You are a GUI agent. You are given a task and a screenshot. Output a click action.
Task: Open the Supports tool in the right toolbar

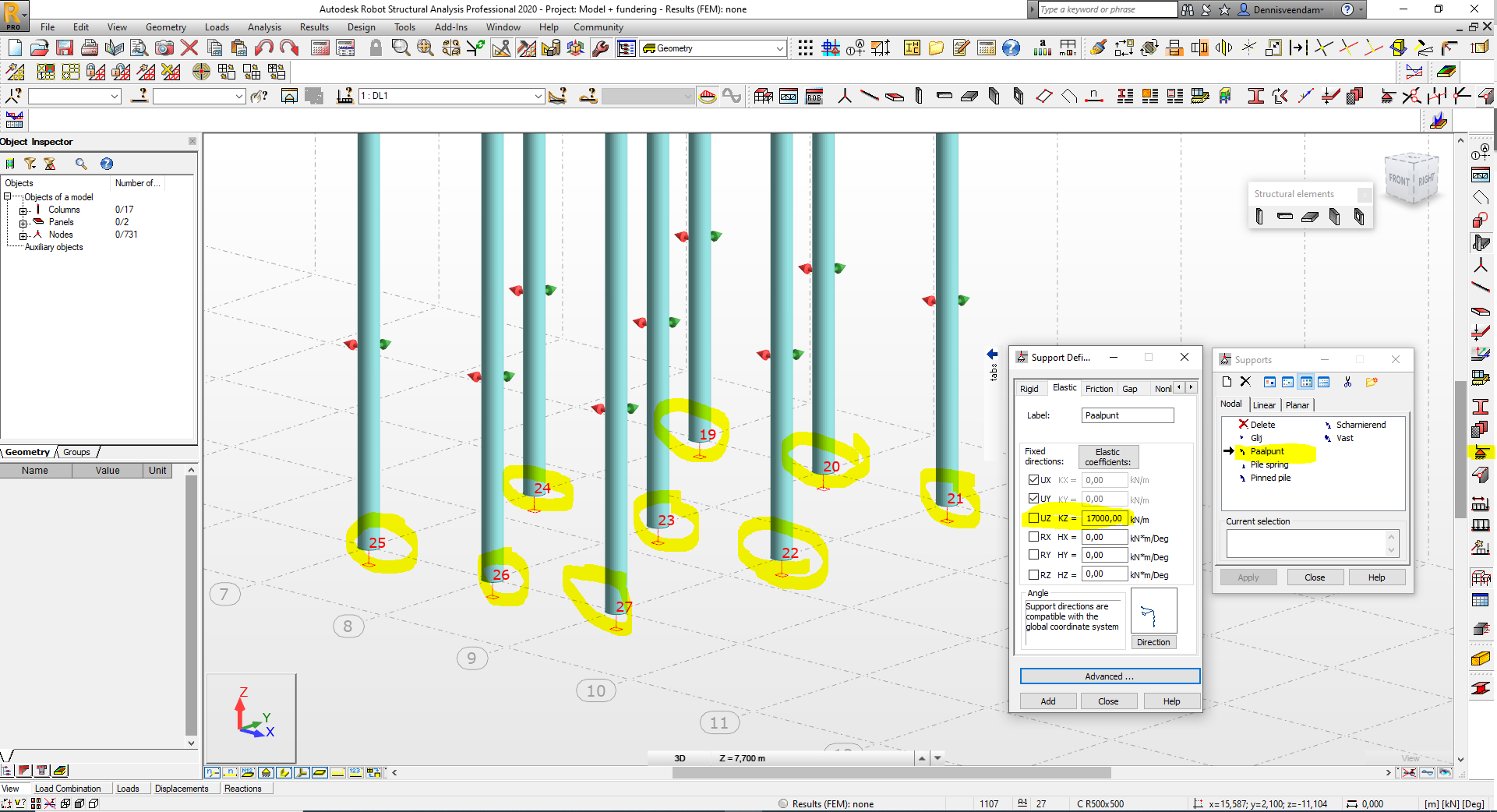point(1483,453)
